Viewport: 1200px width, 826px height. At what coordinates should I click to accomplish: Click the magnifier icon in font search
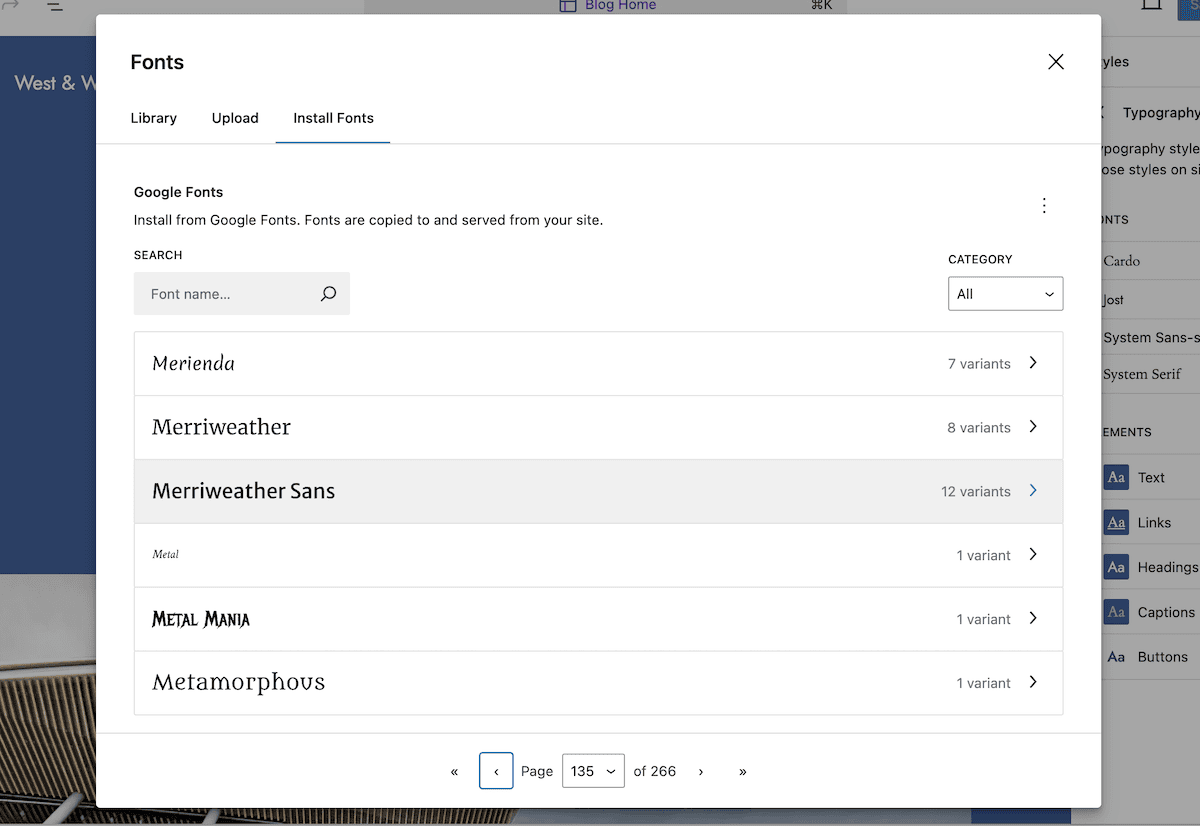click(x=328, y=293)
